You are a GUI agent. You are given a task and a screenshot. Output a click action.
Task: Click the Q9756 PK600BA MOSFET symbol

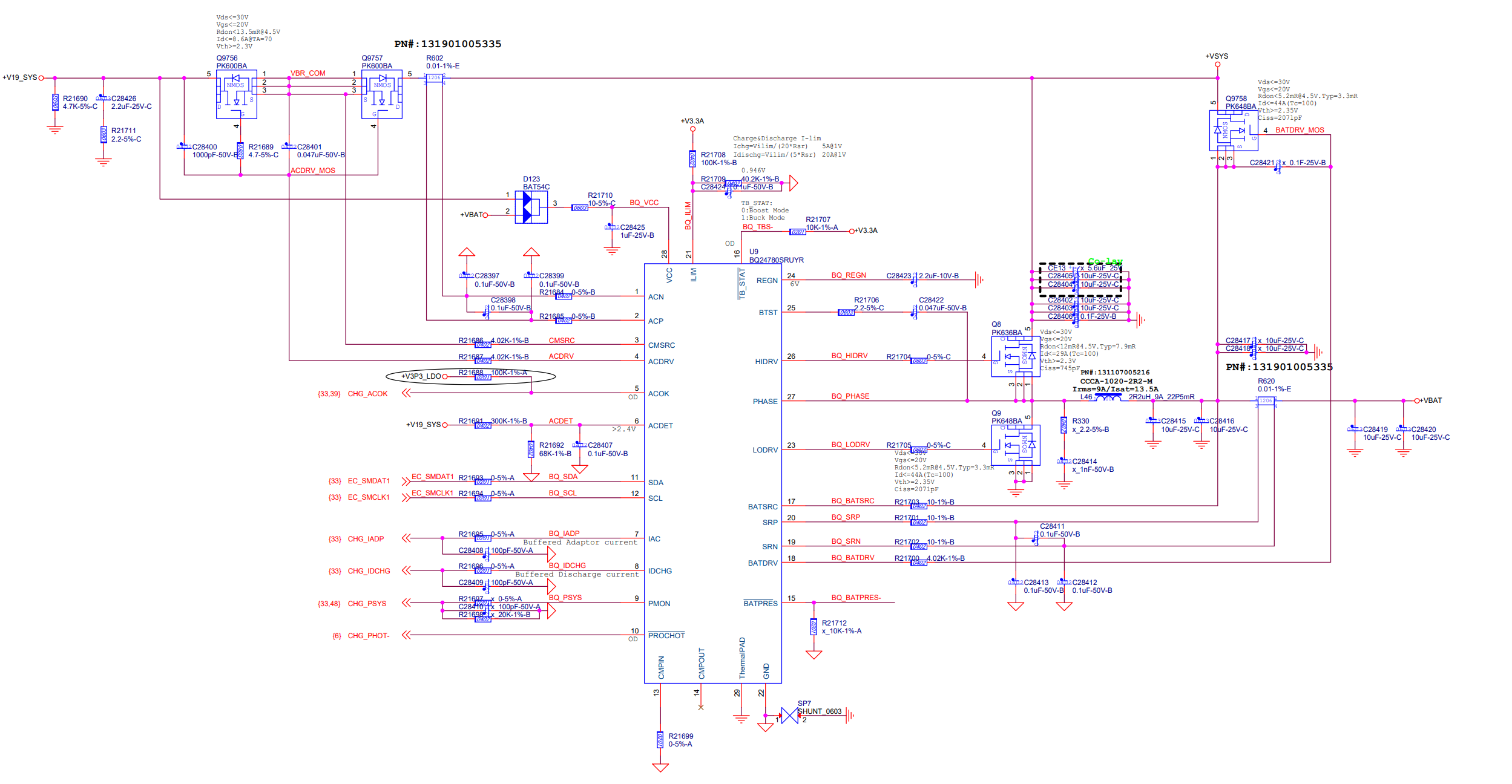point(236,94)
